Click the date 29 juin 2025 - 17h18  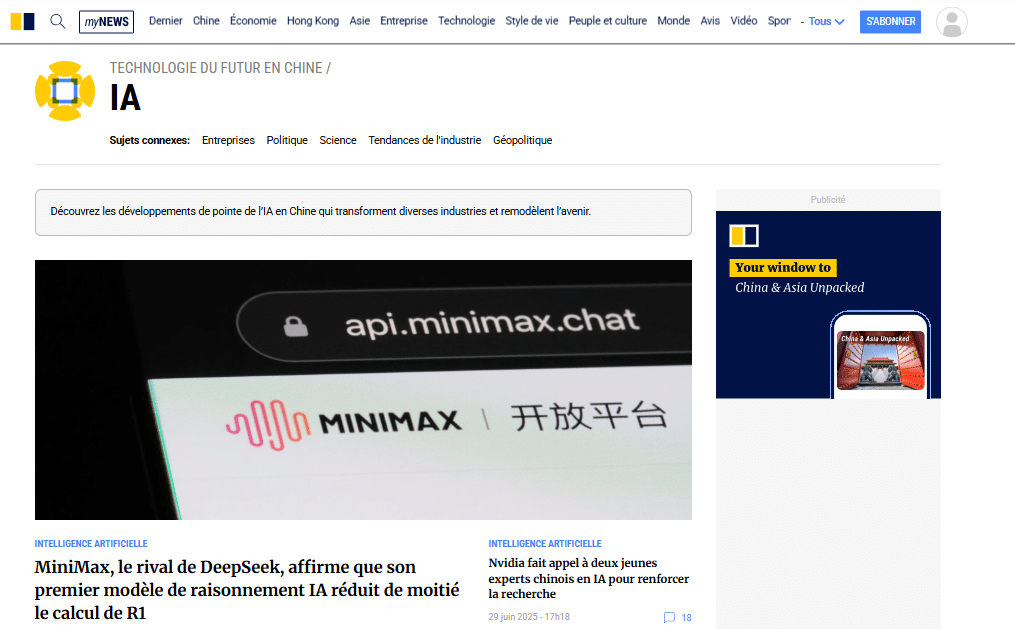[529, 617]
